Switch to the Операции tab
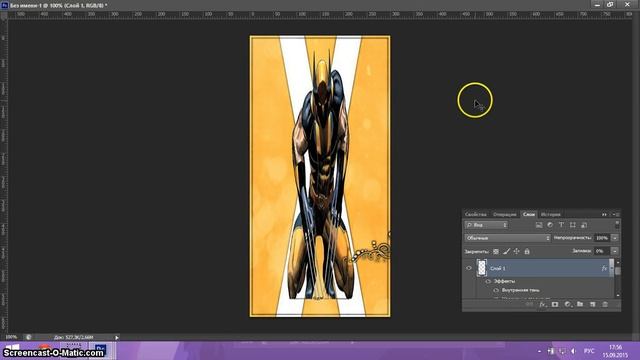The width and height of the screenshot is (640, 360). (x=504, y=214)
